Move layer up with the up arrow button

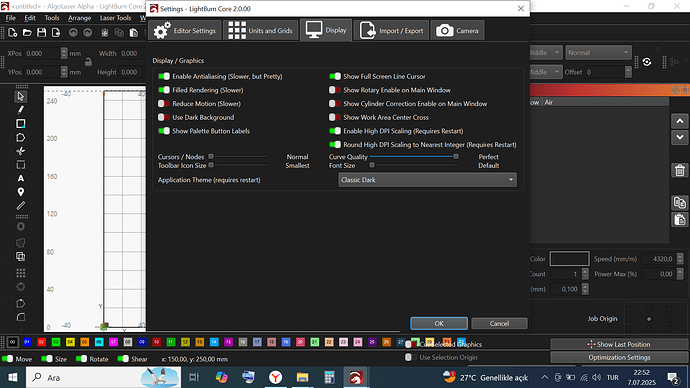tap(680, 121)
